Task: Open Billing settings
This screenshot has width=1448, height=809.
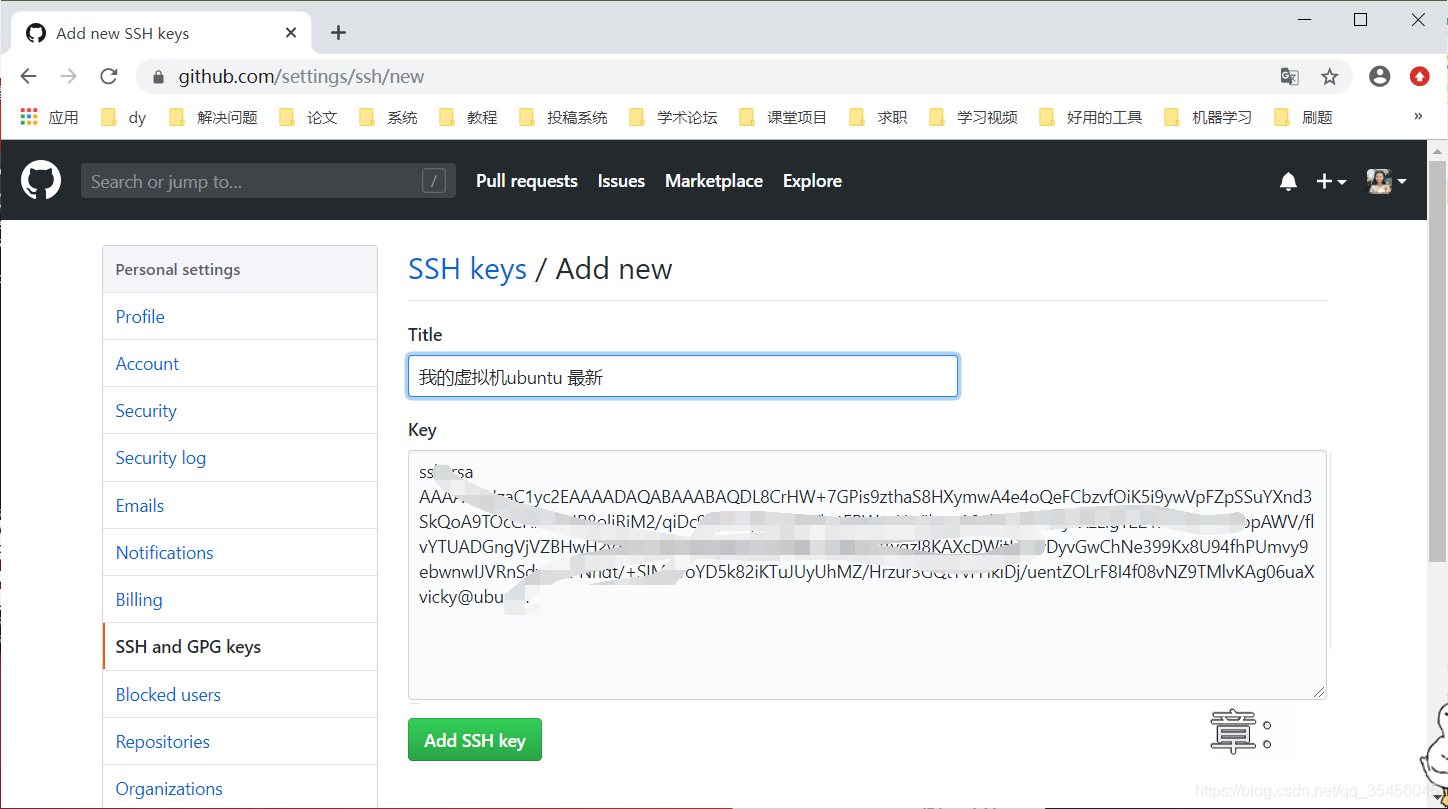Action: pyautogui.click(x=240, y=600)
